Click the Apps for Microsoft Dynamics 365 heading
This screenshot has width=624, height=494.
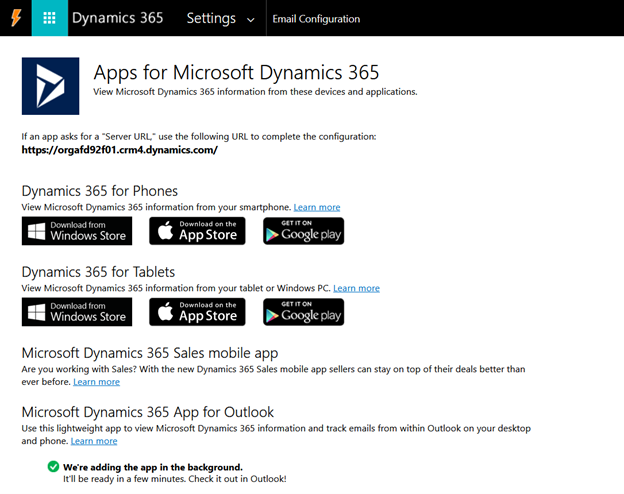click(x=236, y=73)
